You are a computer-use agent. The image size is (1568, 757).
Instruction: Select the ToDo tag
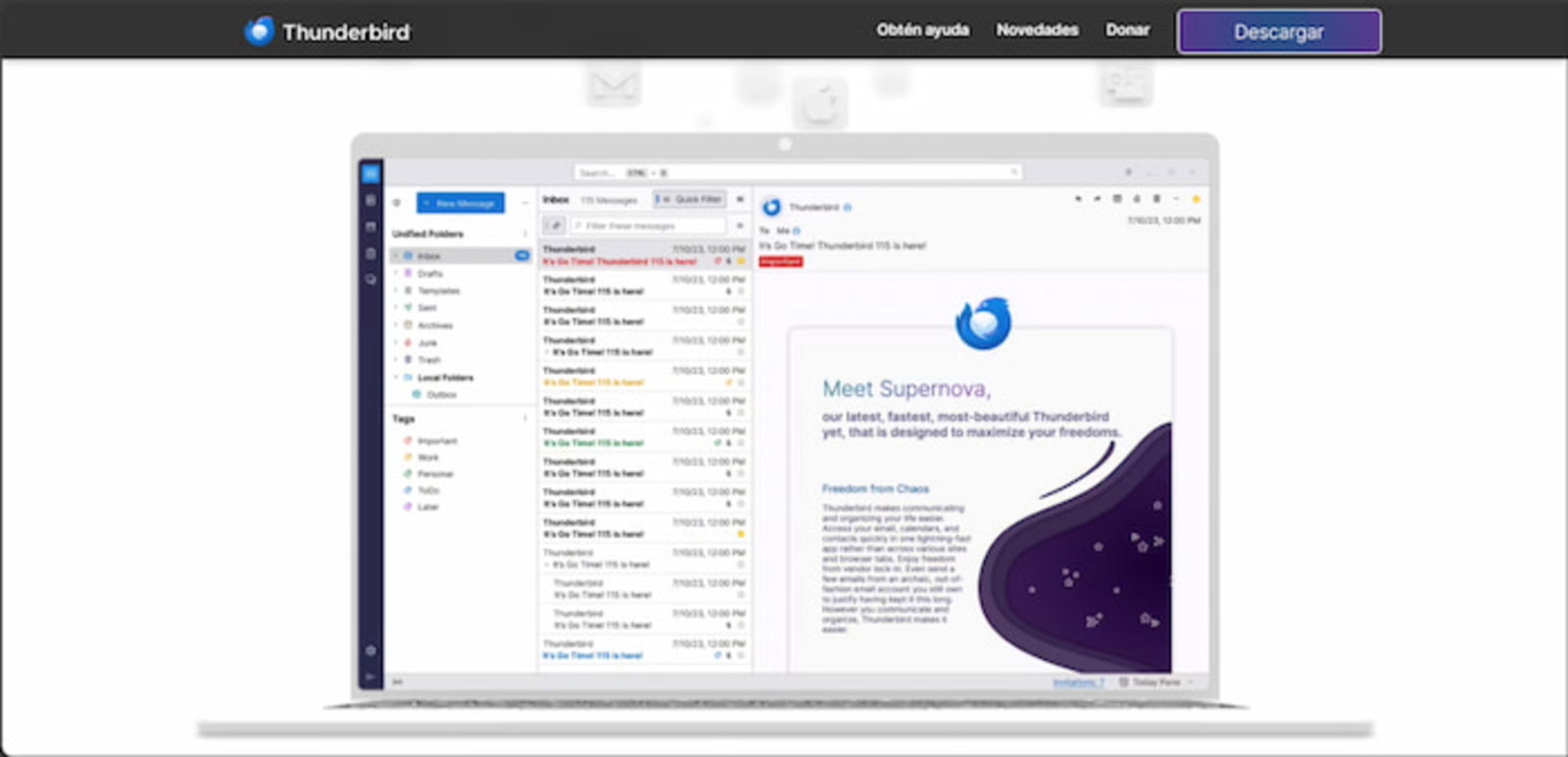point(422,490)
